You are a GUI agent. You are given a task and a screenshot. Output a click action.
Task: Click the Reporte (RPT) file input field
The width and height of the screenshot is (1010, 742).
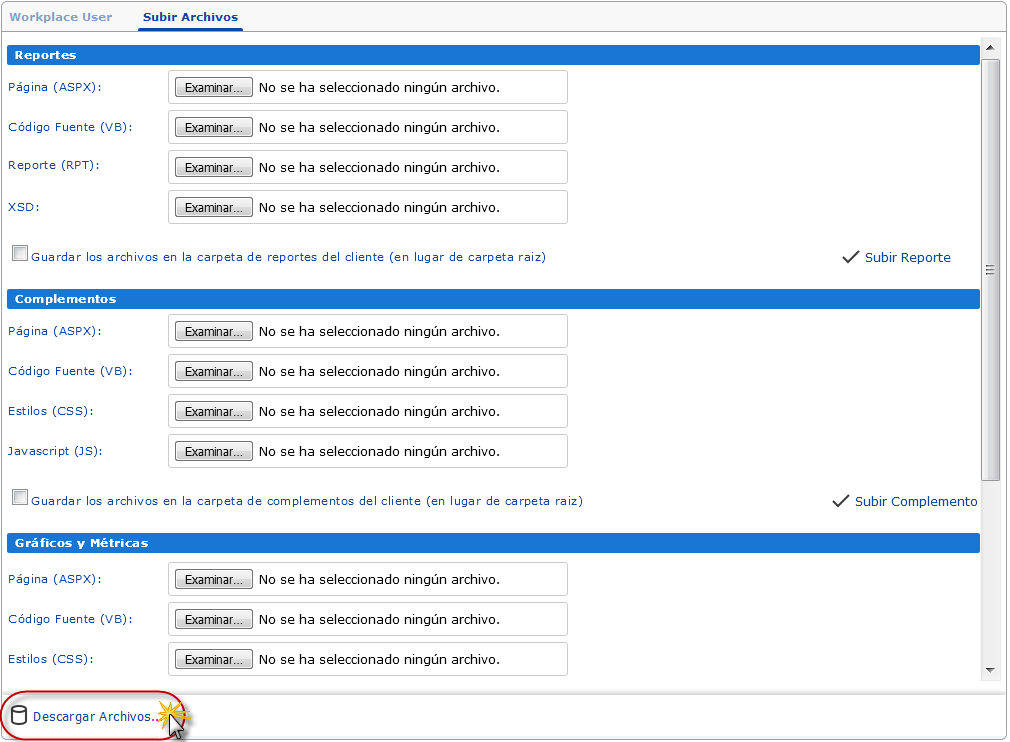368,167
